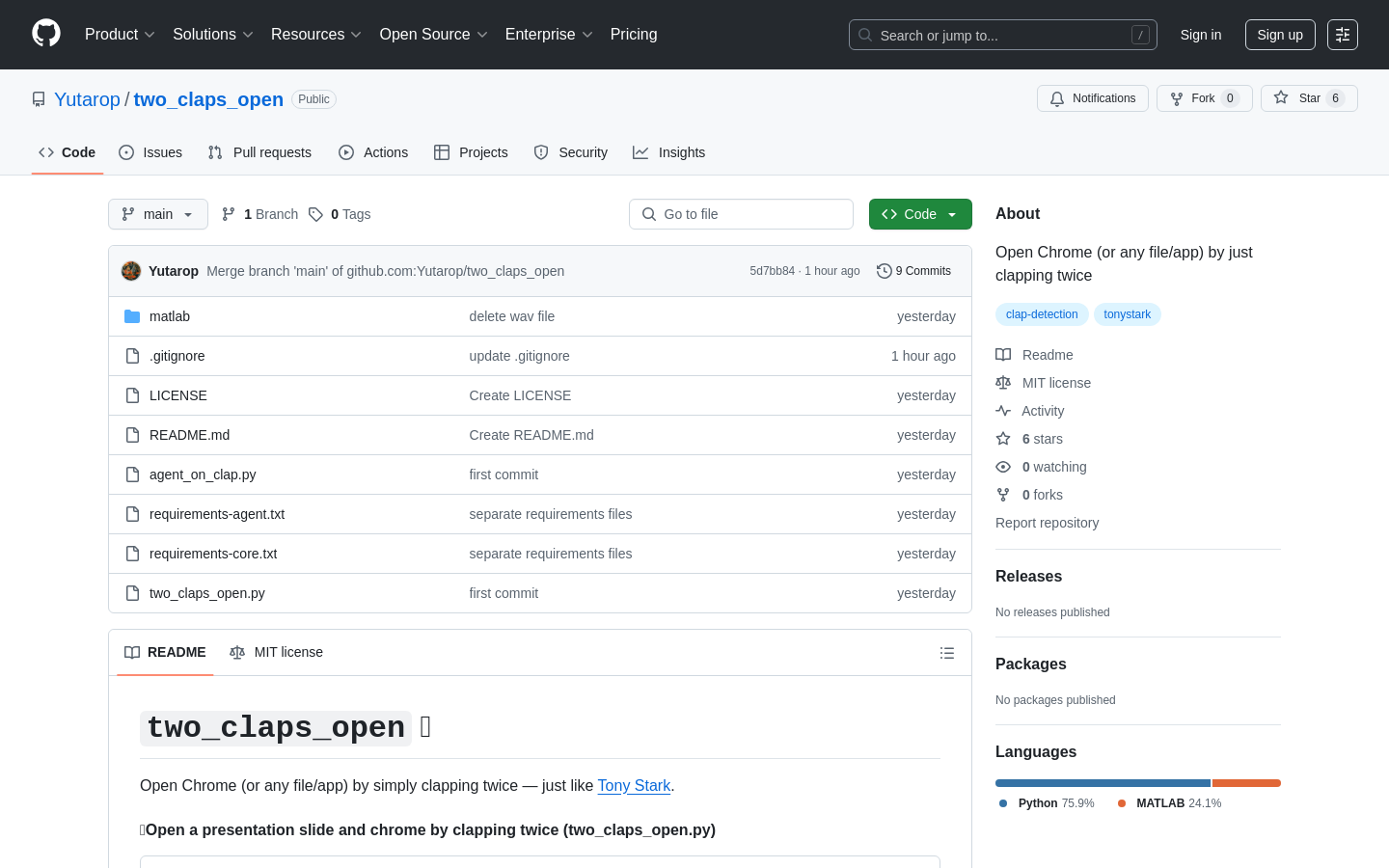Click the Yutarop owner link
The width and height of the screenshot is (1389, 868).
[87, 99]
